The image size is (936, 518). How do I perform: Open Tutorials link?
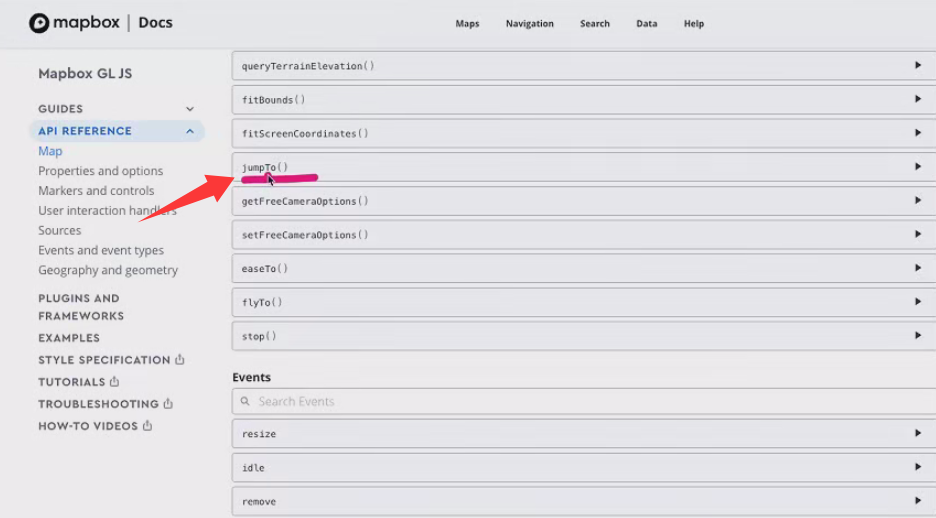pyautogui.click(x=72, y=382)
